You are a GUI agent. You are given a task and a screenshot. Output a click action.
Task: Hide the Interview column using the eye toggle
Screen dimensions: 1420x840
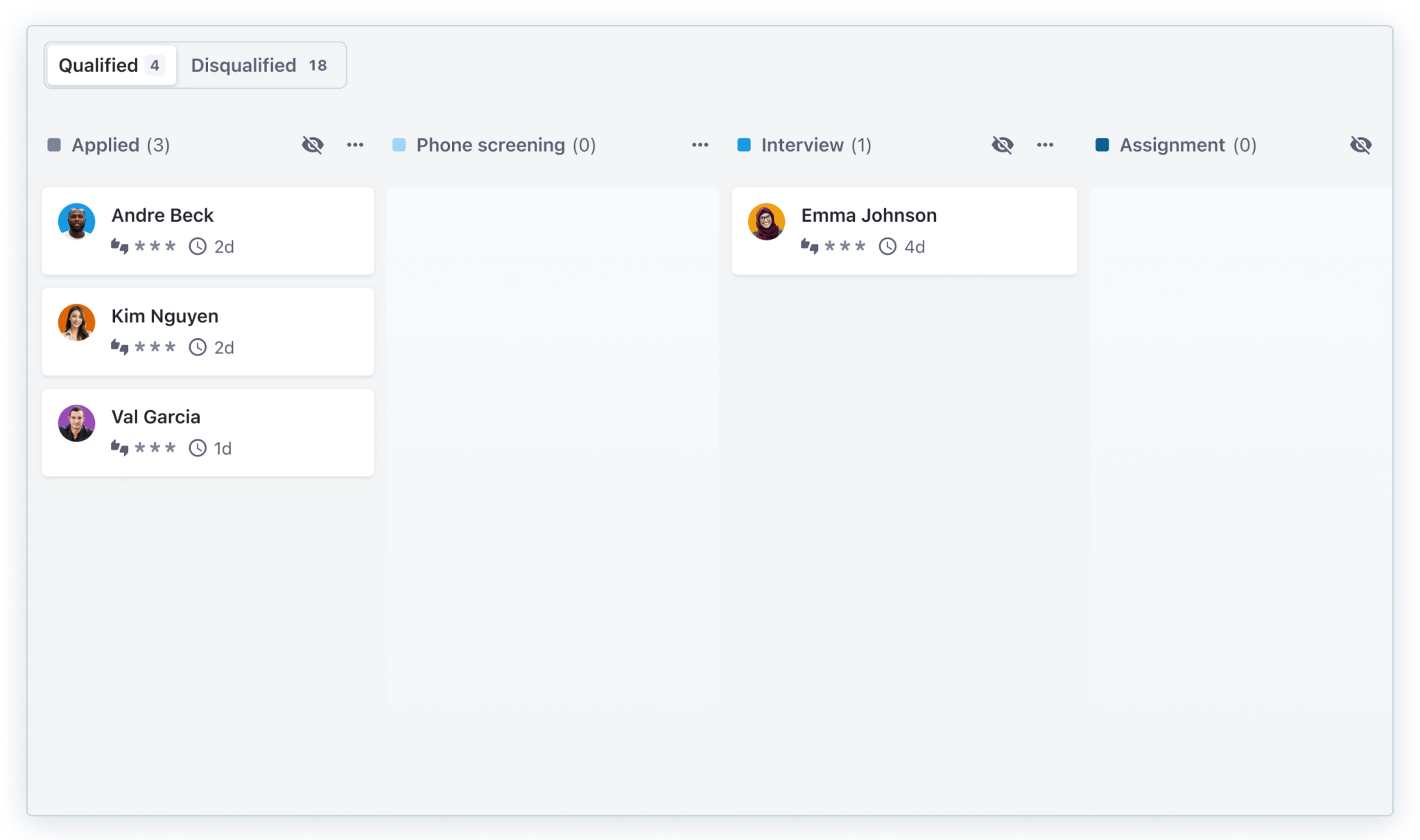point(1003,145)
